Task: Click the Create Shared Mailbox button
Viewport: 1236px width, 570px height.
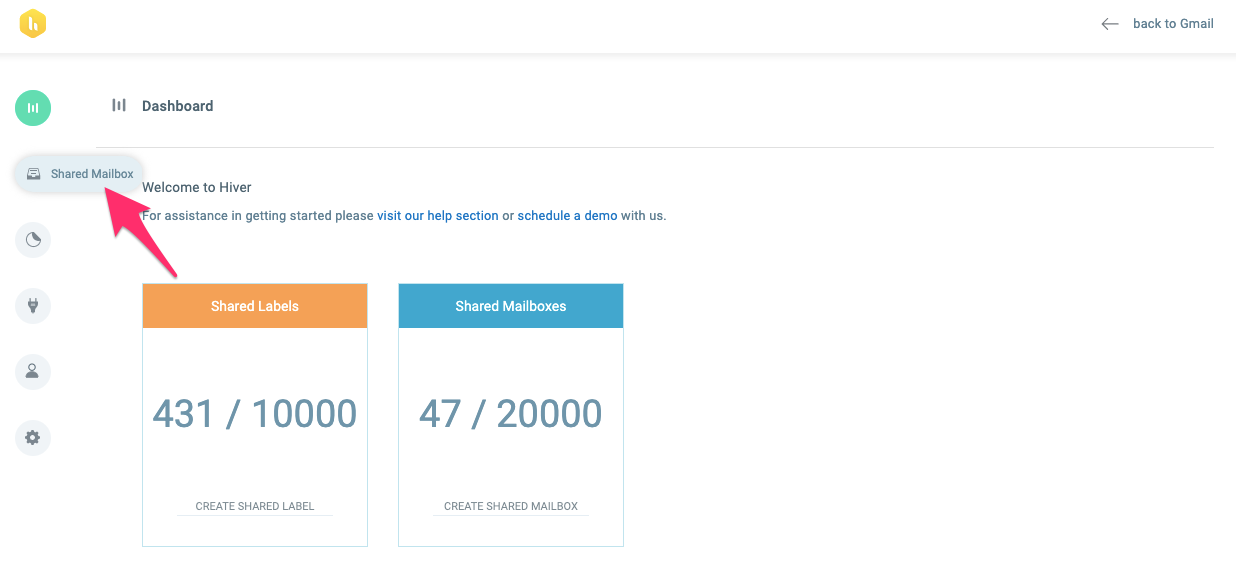Action: (511, 506)
